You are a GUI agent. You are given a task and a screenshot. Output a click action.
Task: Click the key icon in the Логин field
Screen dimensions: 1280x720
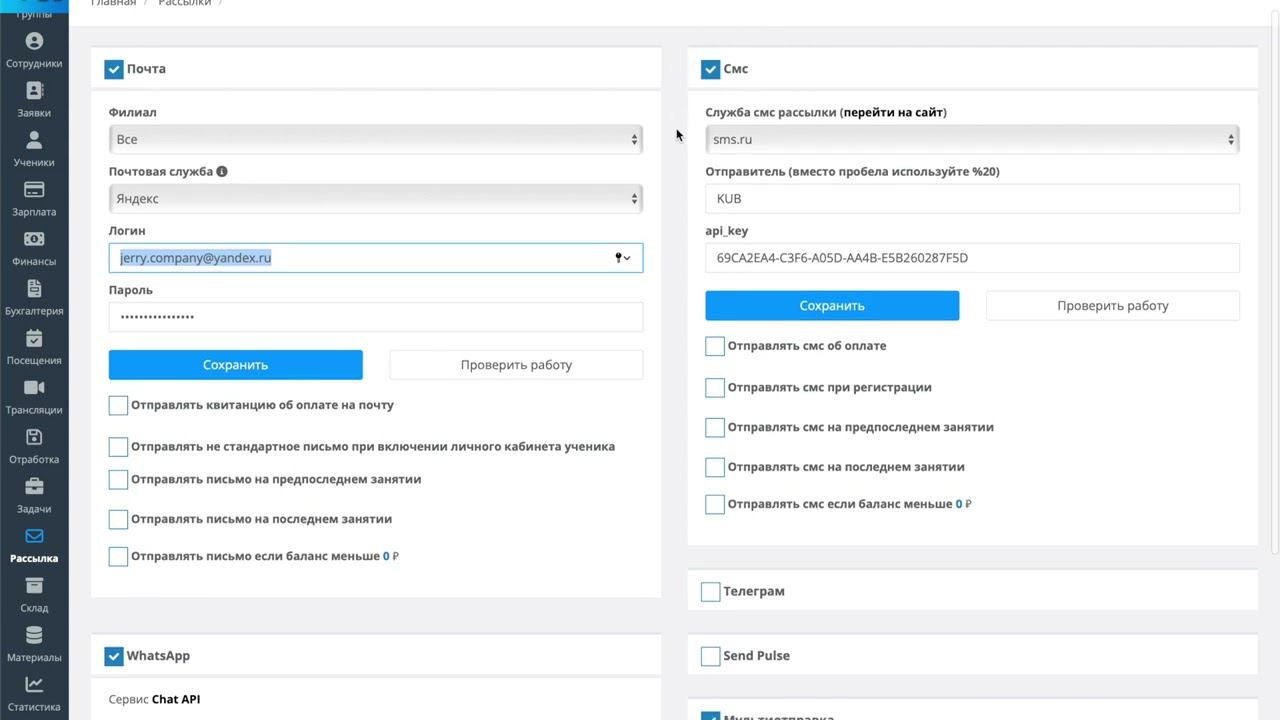(621, 258)
